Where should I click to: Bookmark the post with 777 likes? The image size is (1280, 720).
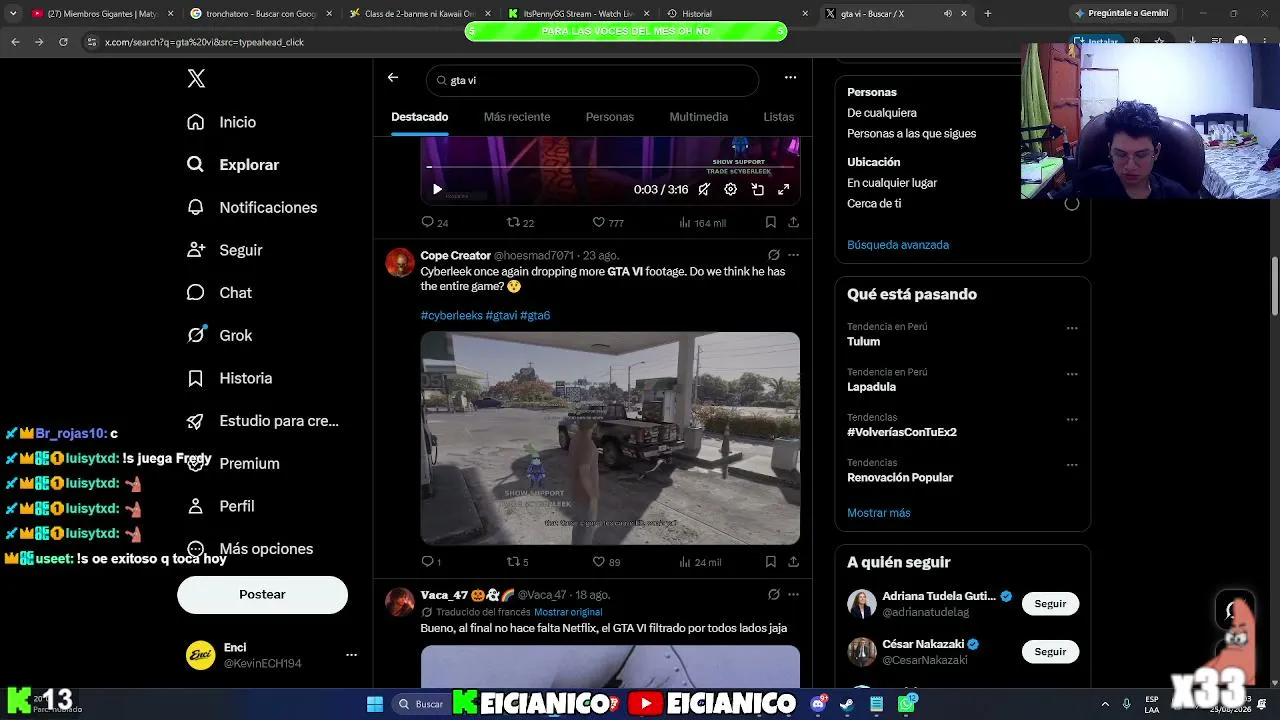(770, 222)
